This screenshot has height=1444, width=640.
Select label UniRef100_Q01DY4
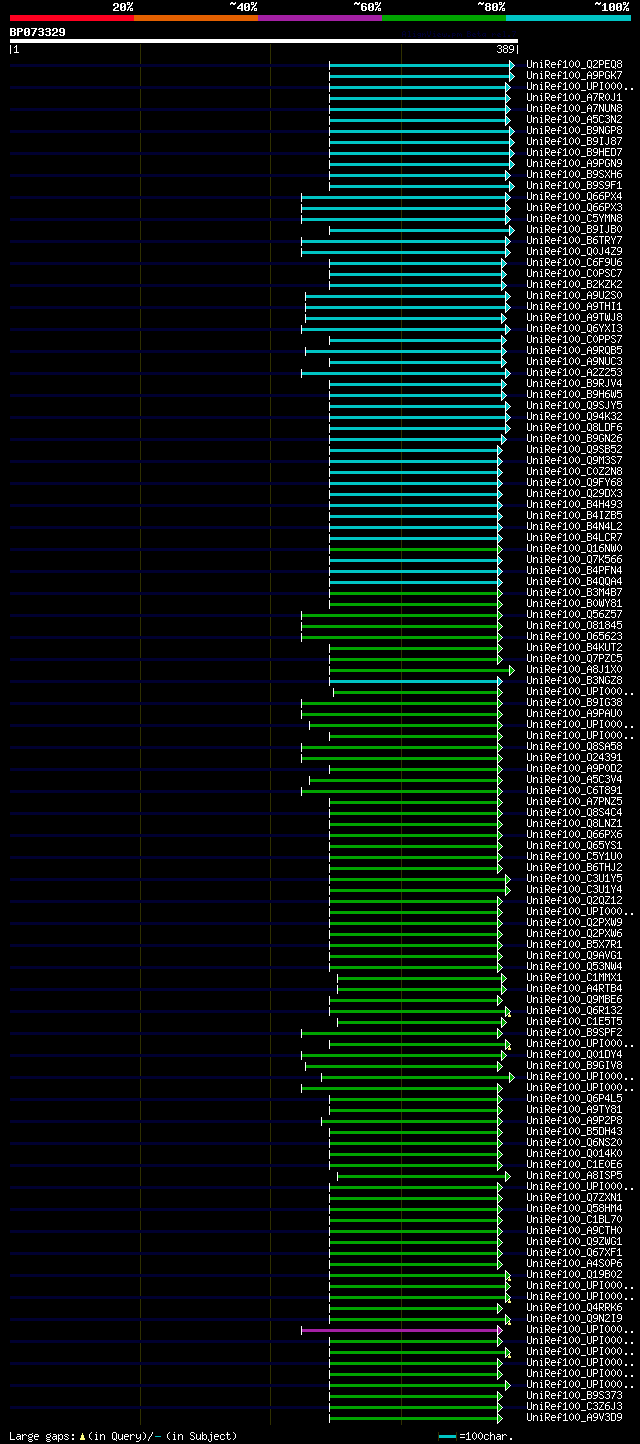tap(574, 1054)
